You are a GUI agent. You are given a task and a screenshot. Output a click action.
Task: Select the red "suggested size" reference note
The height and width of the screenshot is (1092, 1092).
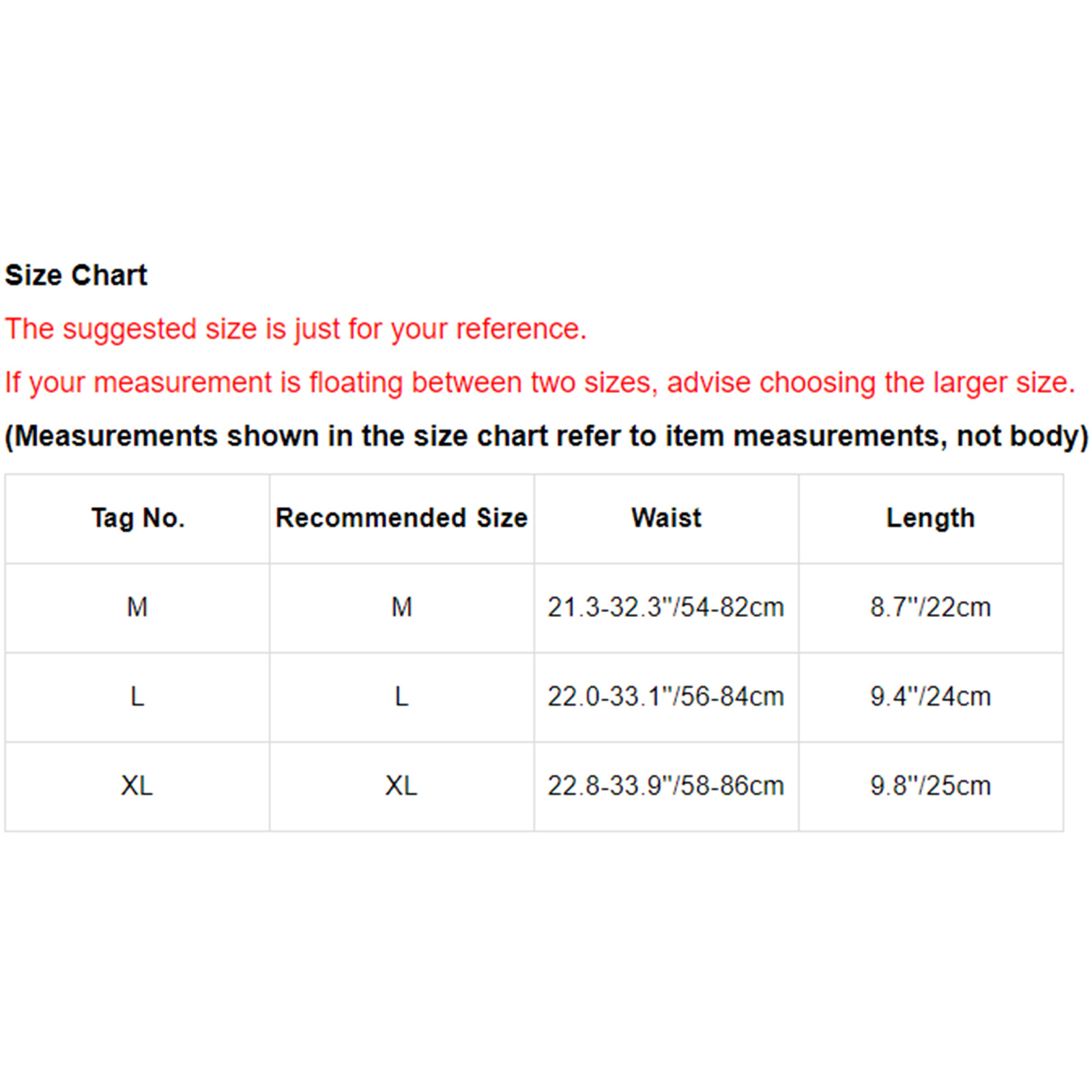coord(296,329)
